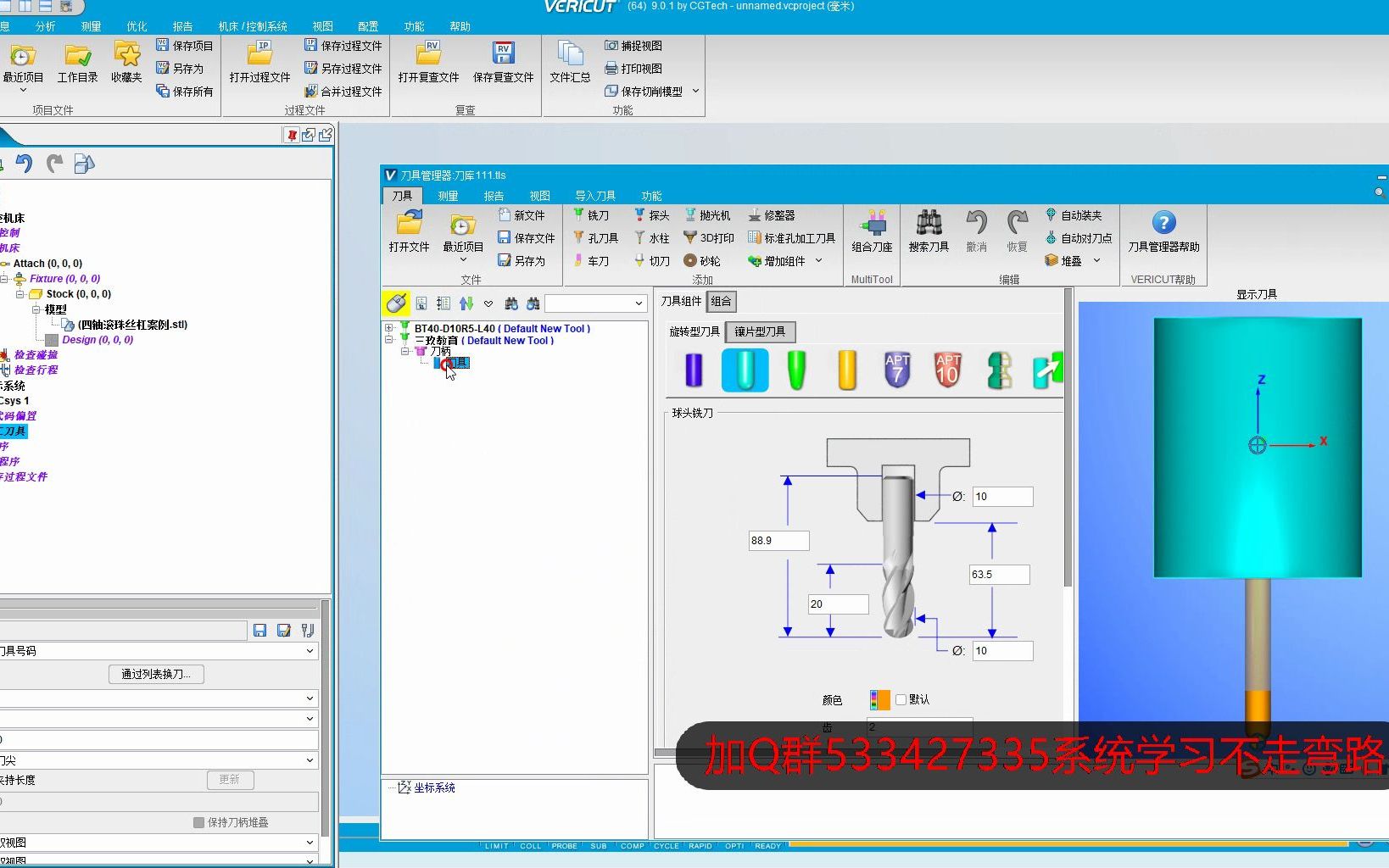
Task: Select the stl model file node in tree
Action: pyautogui.click(x=125, y=325)
